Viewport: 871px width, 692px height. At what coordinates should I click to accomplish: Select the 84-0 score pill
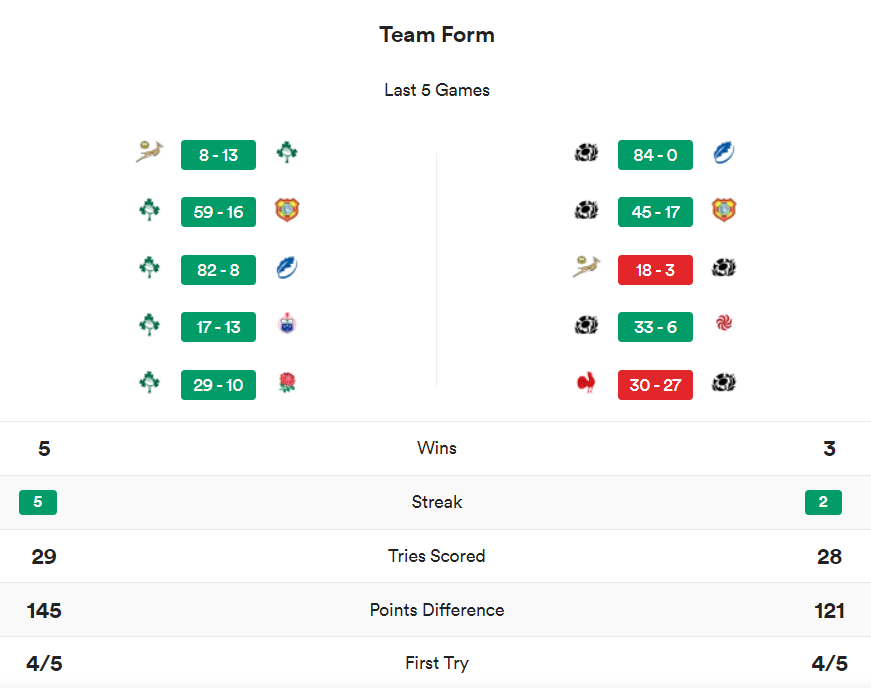click(655, 154)
